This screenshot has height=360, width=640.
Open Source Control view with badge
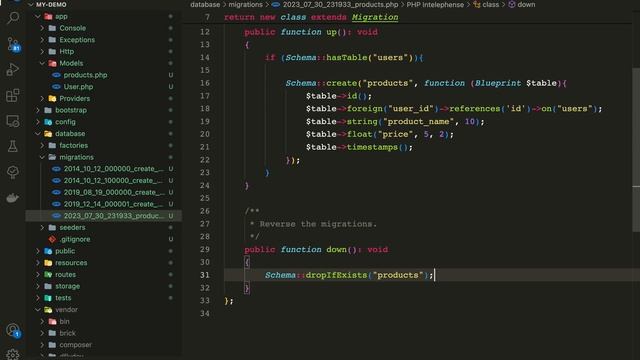tap(13, 44)
